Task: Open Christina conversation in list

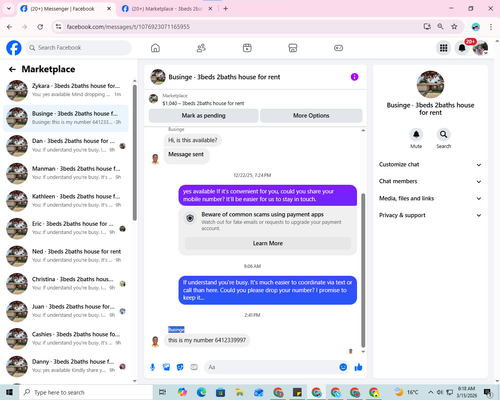Action: [x=67, y=284]
